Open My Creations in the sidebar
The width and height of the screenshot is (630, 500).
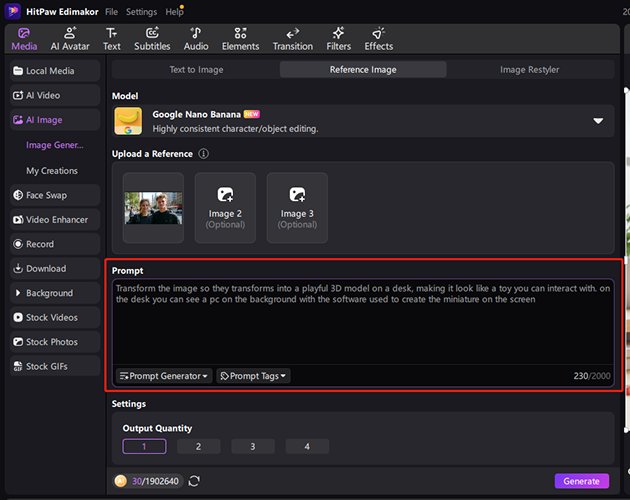(x=52, y=171)
